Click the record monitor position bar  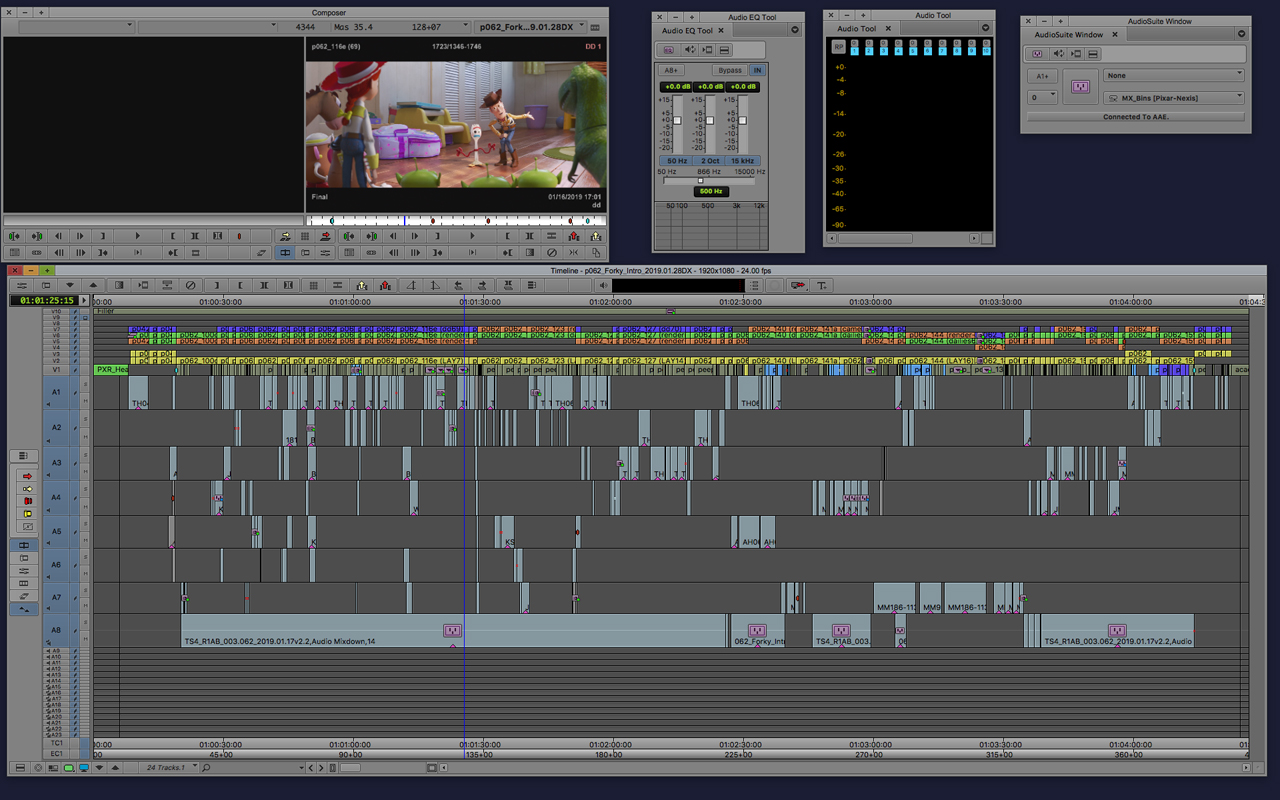[x=456, y=220]
